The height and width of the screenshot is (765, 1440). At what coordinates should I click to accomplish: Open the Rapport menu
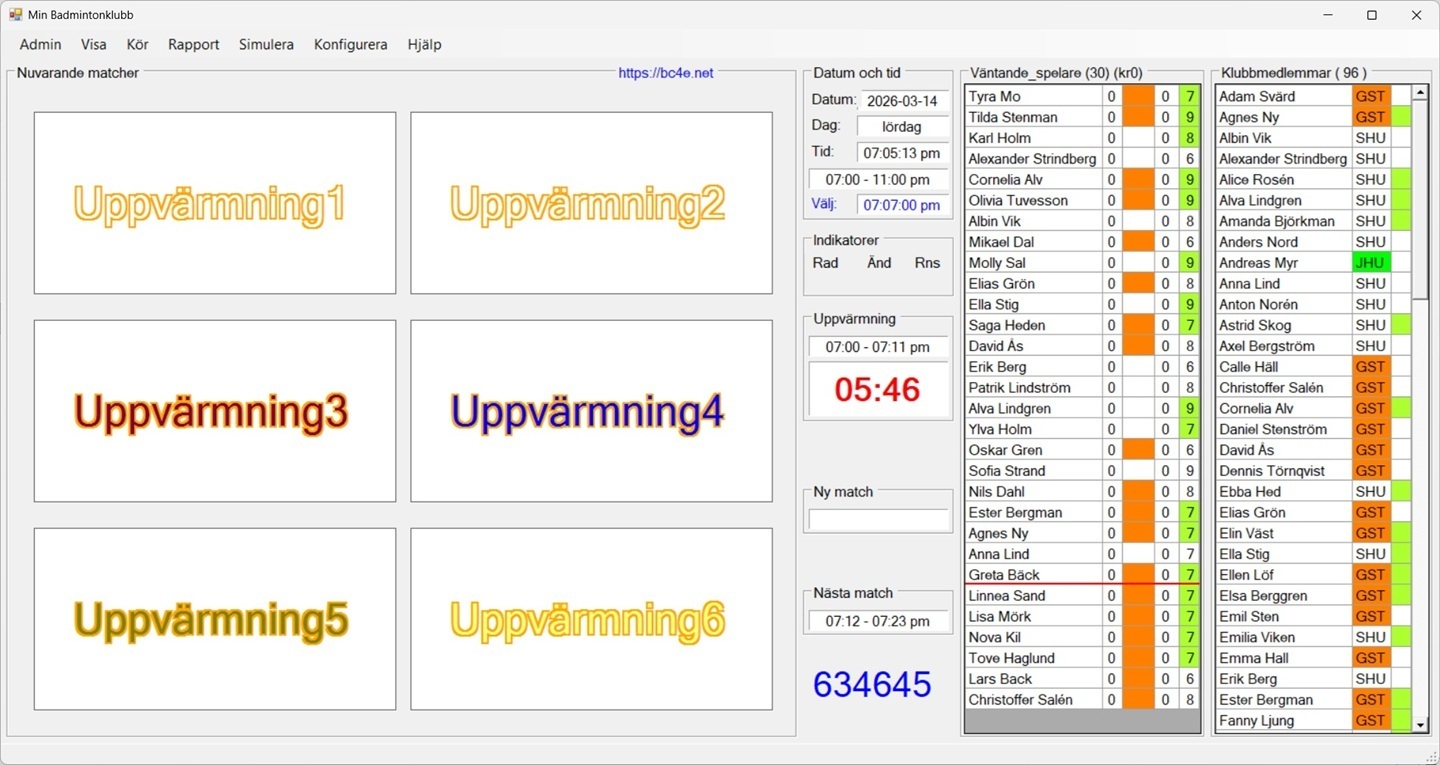[x=194, y=44]
